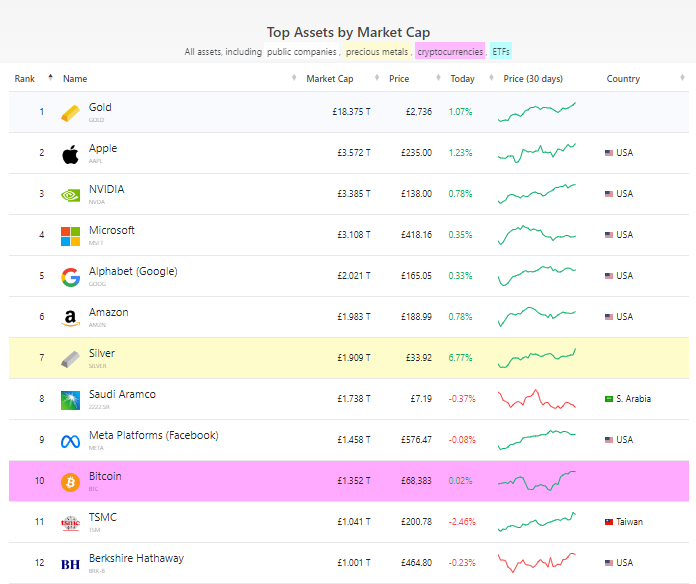This screenshot has height=584, width=696.
Task: Click Meta market cap £1.458 T
Action: point(354,440)
